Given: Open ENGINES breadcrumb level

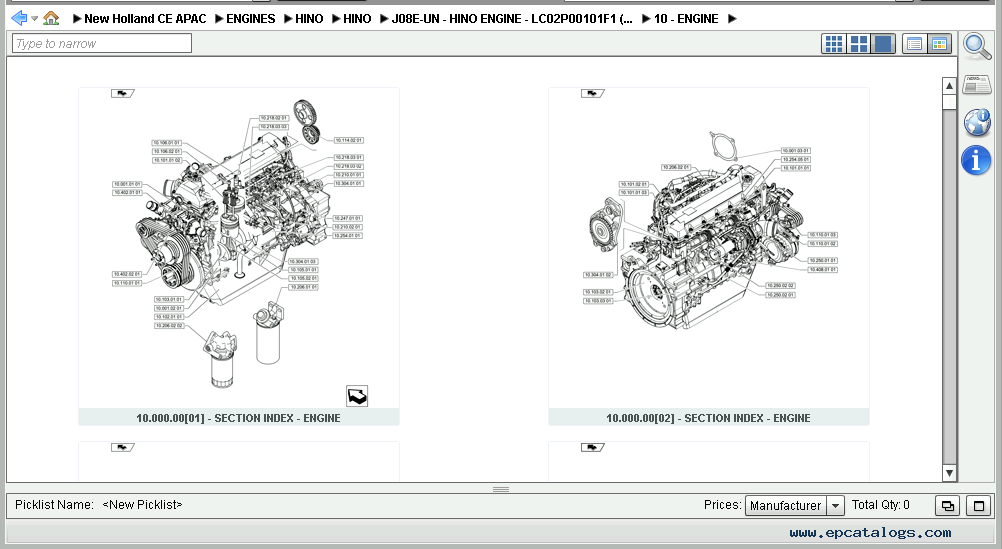Looking at the screenshot, I should [250, 19].
